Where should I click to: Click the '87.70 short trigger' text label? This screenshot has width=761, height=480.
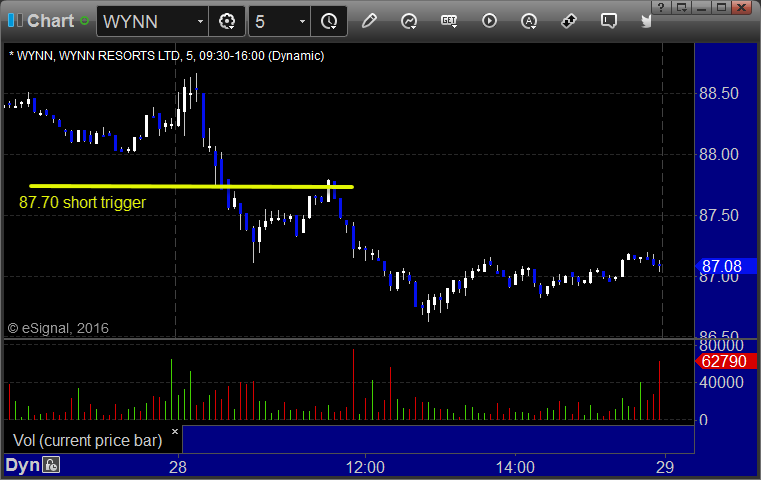[x=83, y=202]
